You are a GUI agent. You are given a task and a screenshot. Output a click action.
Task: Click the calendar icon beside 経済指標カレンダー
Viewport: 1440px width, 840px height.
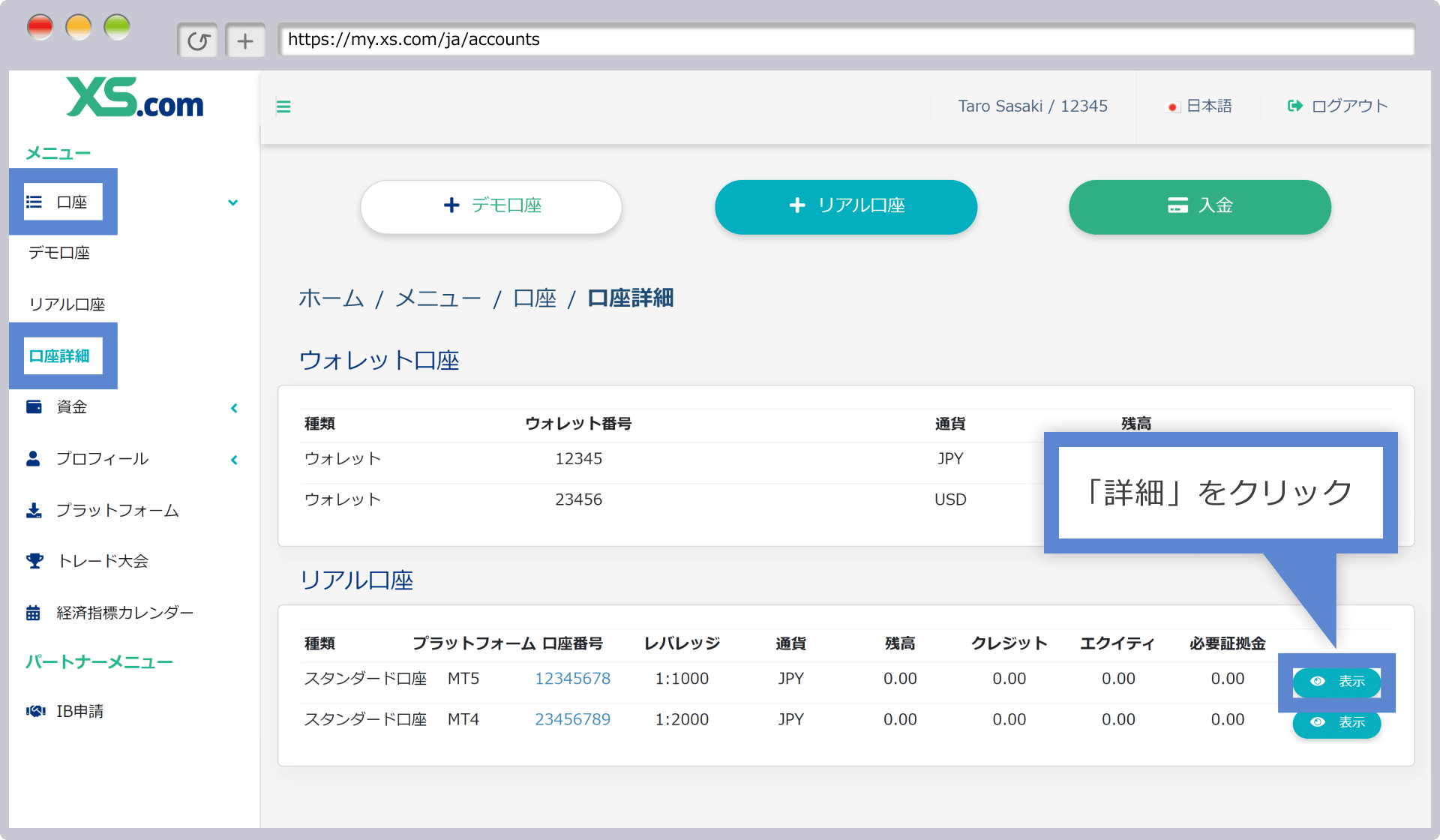pos(33,613)
